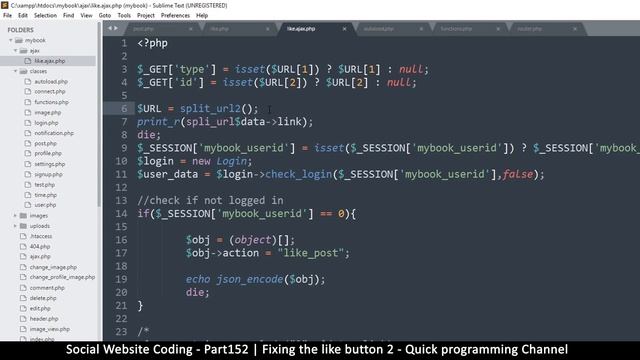Open post.php in the sidebar
This screenshot has width=640, height=360.
(x=45, y=143)
